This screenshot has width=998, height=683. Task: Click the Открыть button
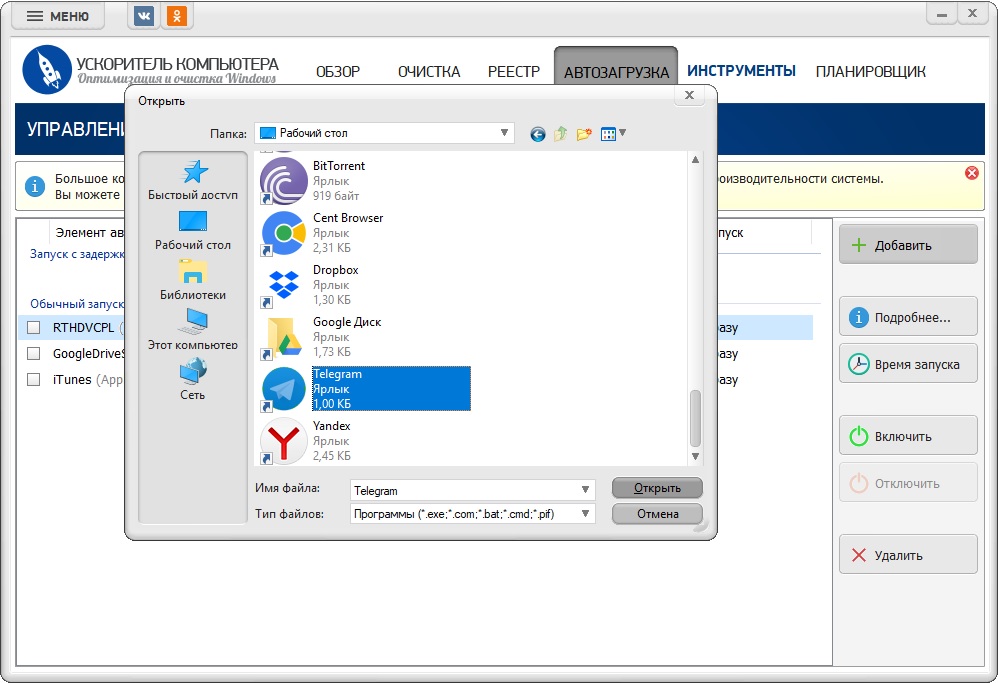[657, 488]
